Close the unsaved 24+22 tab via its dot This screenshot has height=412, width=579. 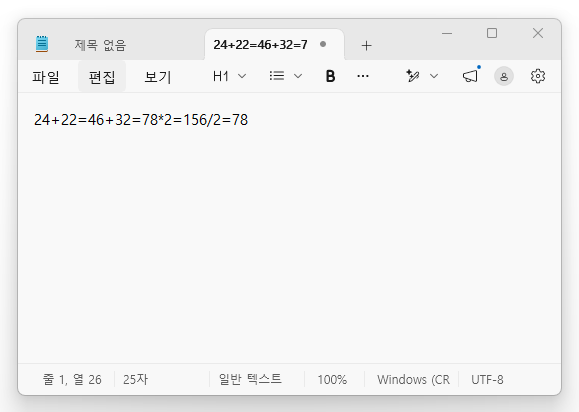[x=323, y=45]
